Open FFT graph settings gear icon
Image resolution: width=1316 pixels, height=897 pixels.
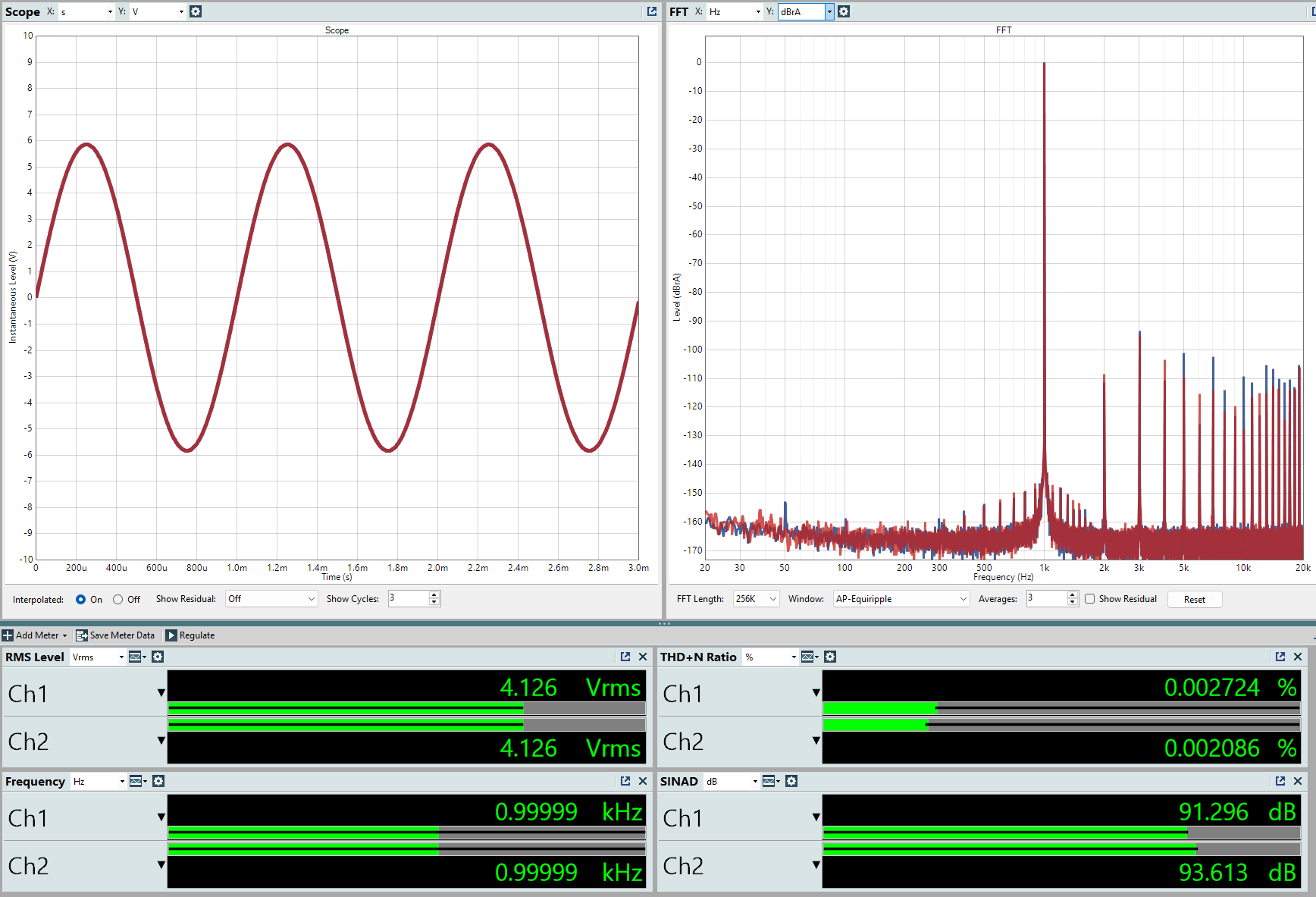tap(844, 11)
